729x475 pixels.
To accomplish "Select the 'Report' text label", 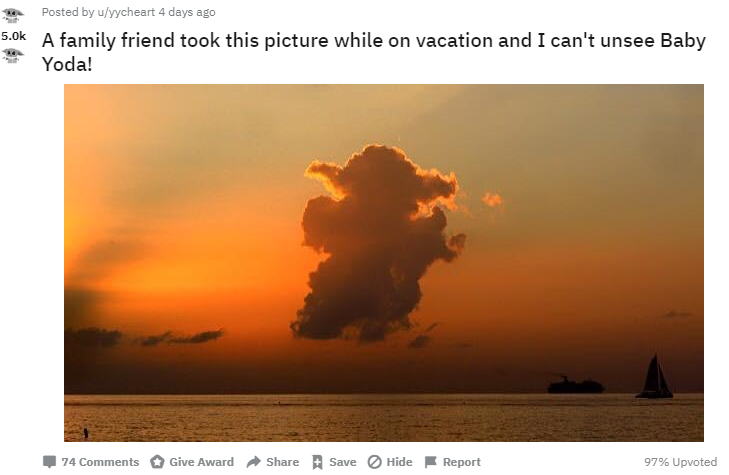I will coord(462,462).
